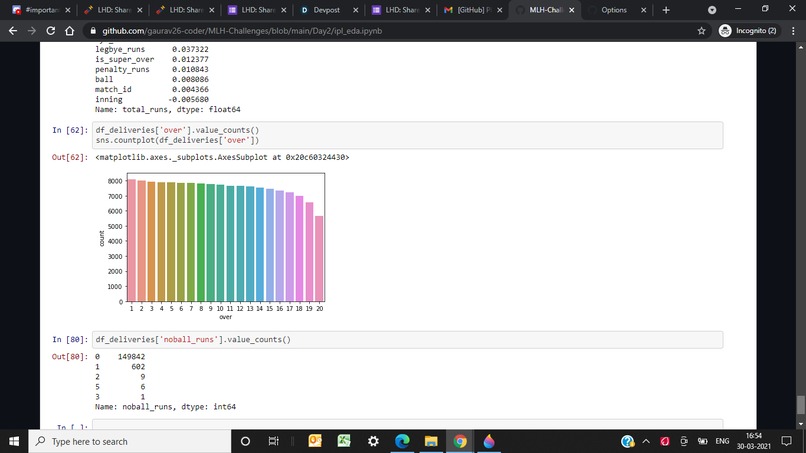Open the Incognito (2) profile indicator

tap(748, 31)
